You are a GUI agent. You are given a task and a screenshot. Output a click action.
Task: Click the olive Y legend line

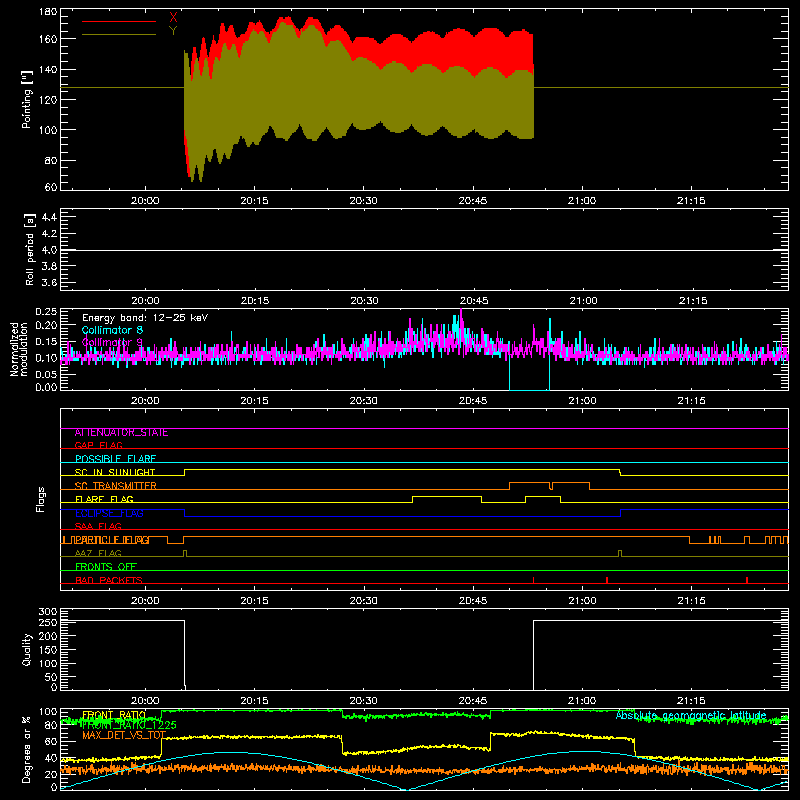click(x=119, y=35)
